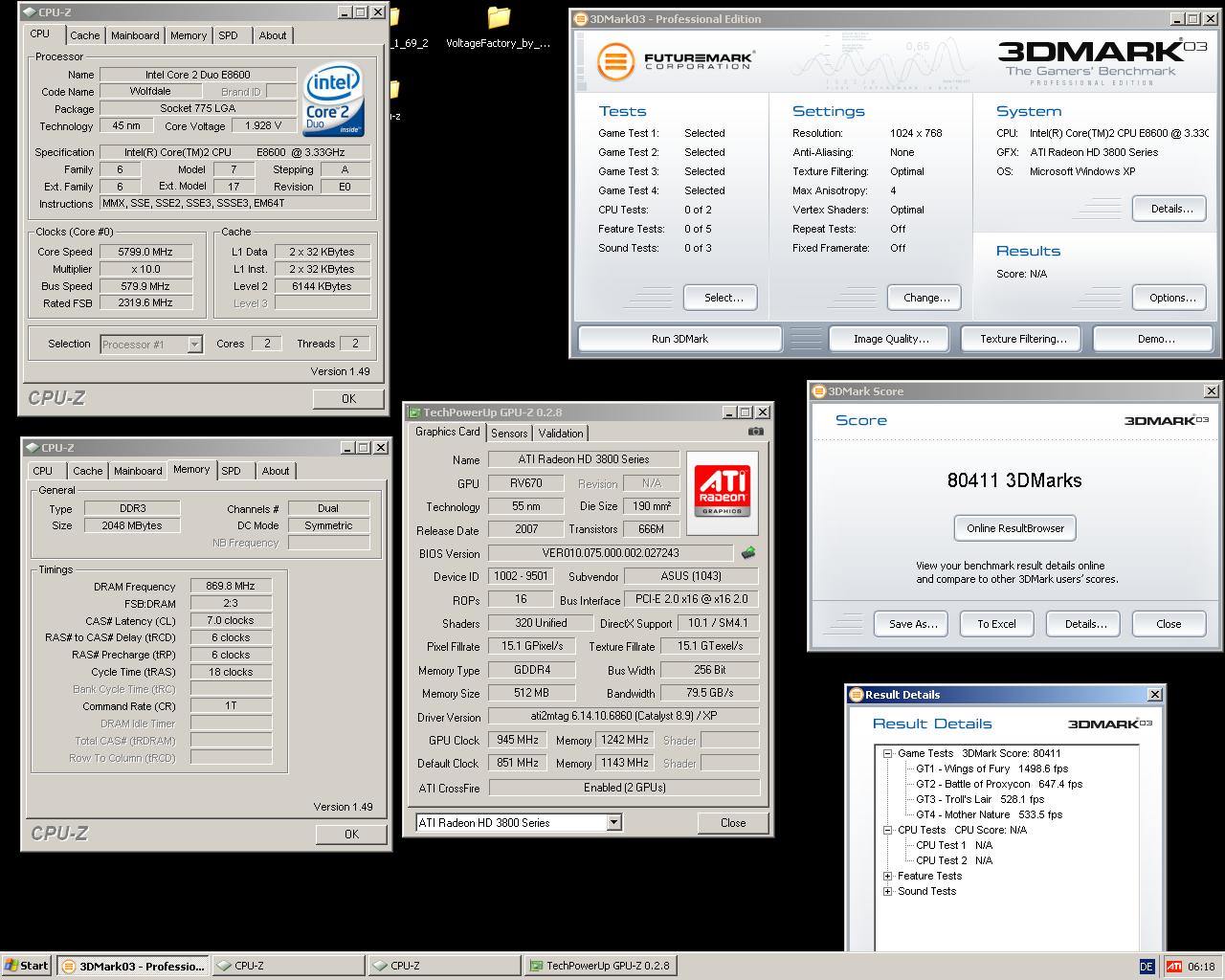Select GT3 - Troll's Lair result
This screenshot has width=1225, height=980.
(980, 799)
